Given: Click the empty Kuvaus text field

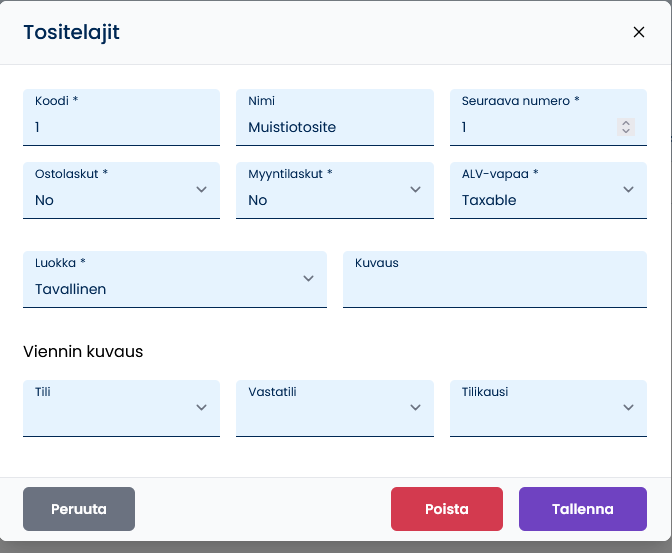Looking at the screenshot, I should pyautogui.click(x=495, y=280).
